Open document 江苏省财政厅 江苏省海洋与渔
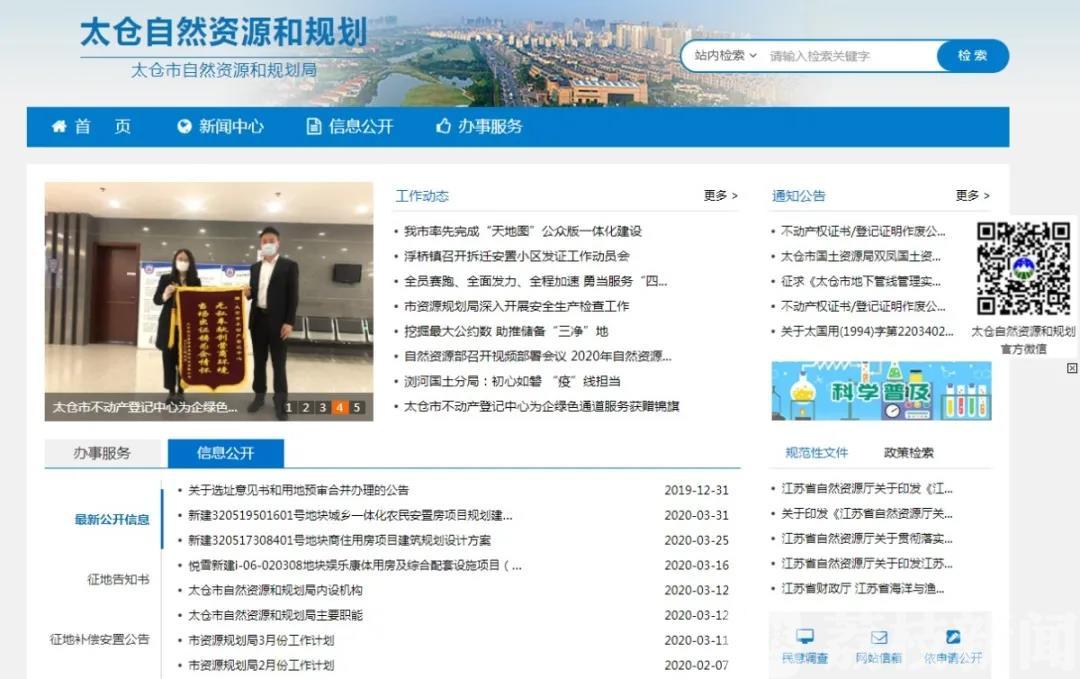The height and width of the screenshot is (679, 1080). click(862, 589)
